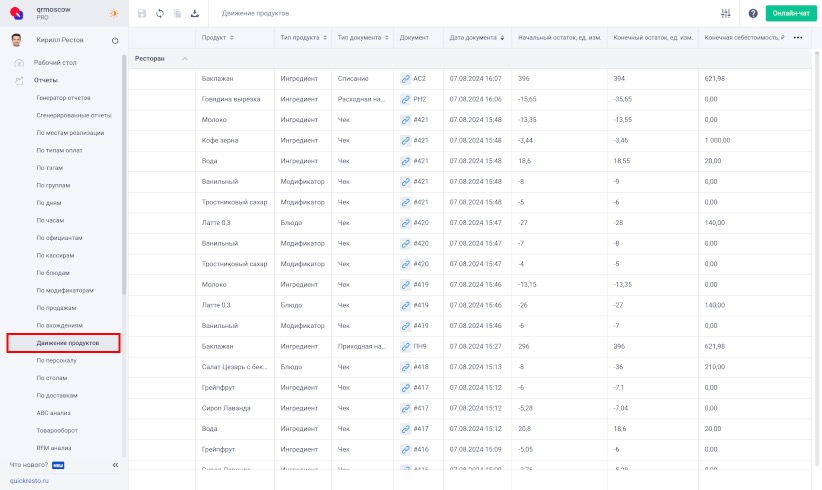822x490 pixels.
Task: Open По доставкам report
Action: tap(57, 396)
